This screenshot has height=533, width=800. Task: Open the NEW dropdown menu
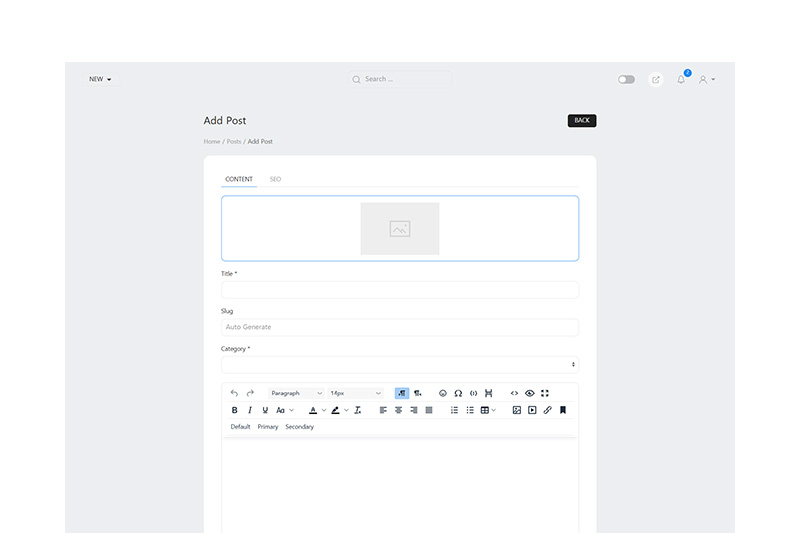100,79
